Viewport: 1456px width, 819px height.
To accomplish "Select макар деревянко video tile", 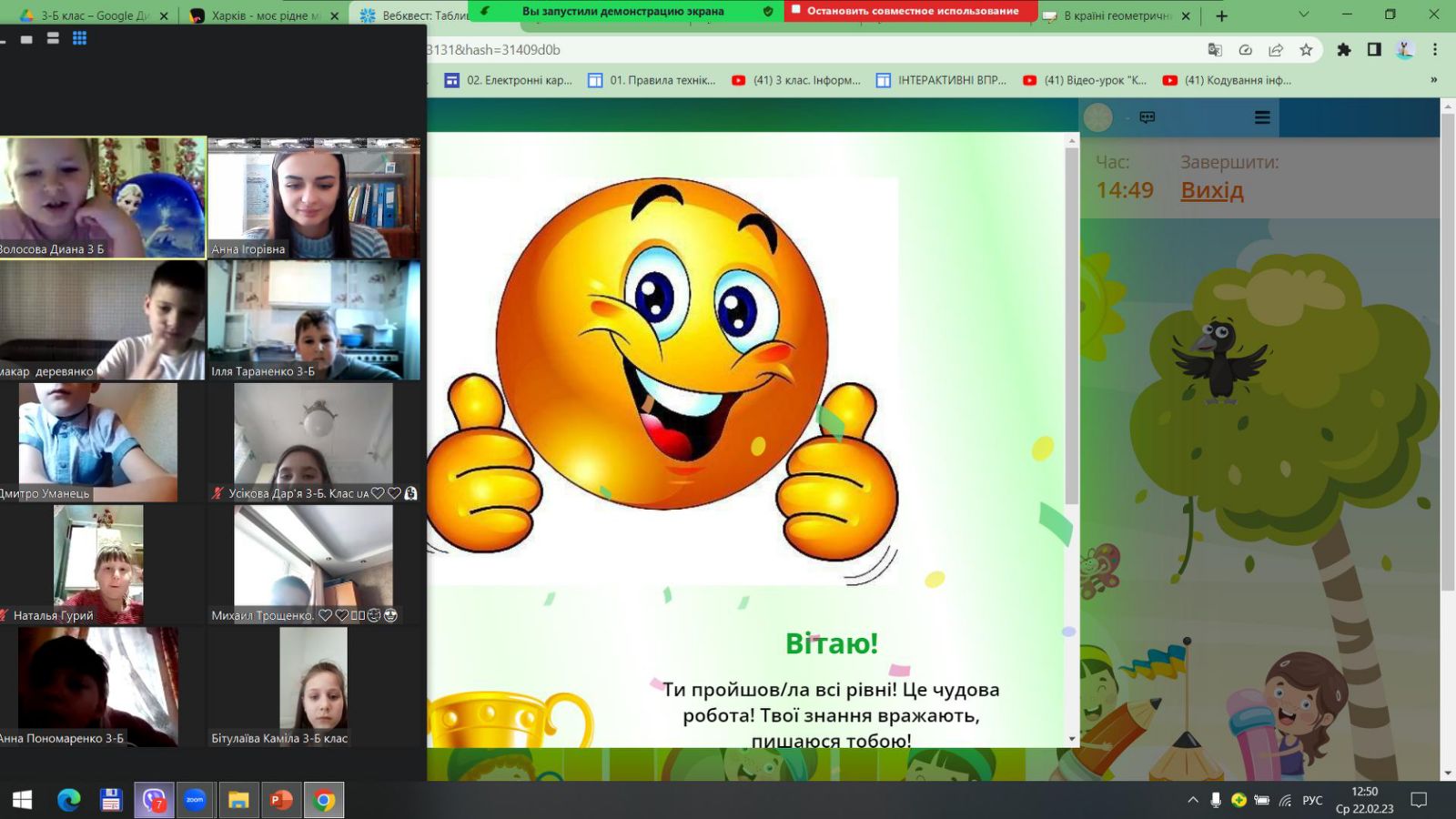I will pyautogui.click(x=103, y=320).
